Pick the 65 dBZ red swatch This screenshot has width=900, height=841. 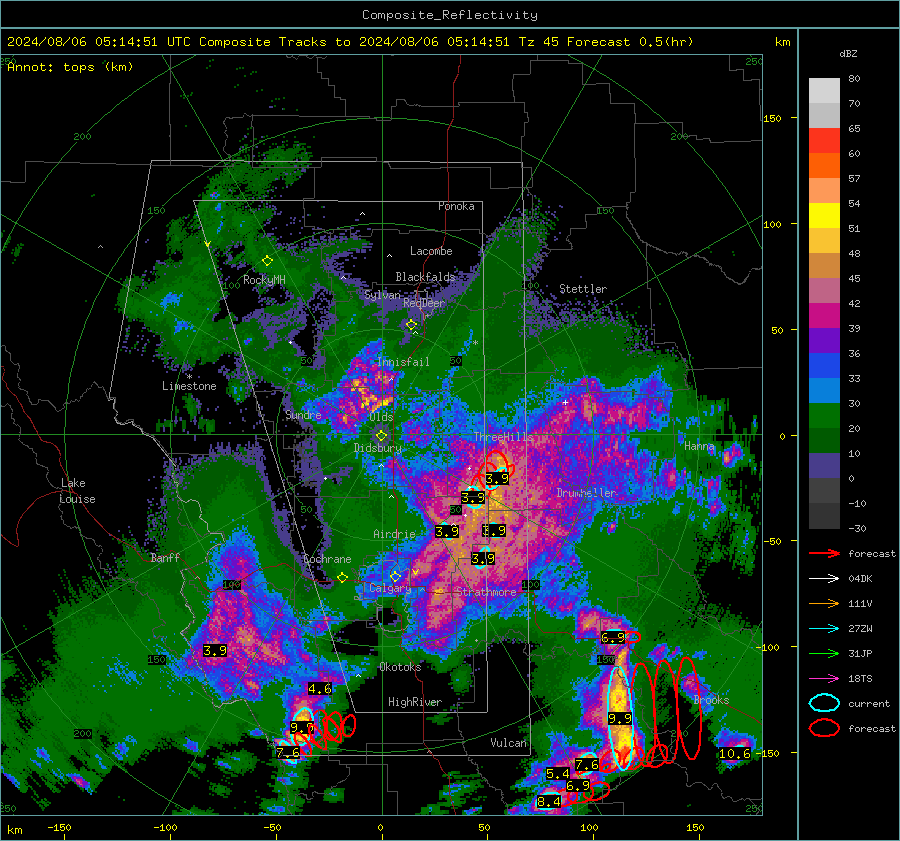(824, 140)
